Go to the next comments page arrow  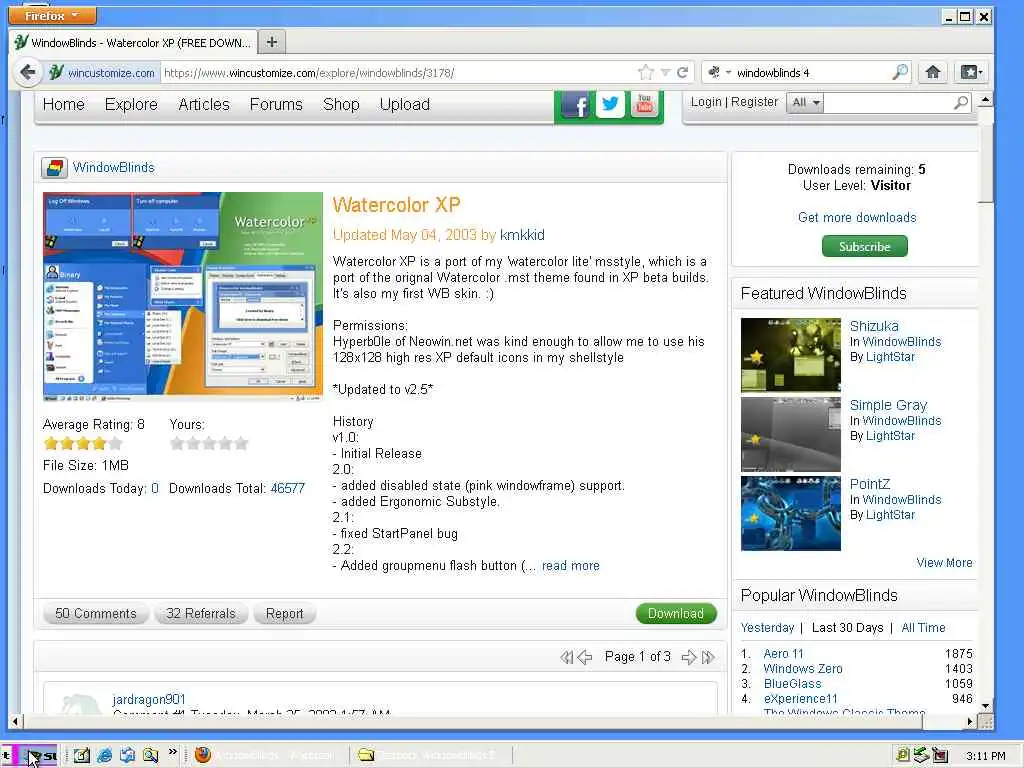click(x=688, y=658)
